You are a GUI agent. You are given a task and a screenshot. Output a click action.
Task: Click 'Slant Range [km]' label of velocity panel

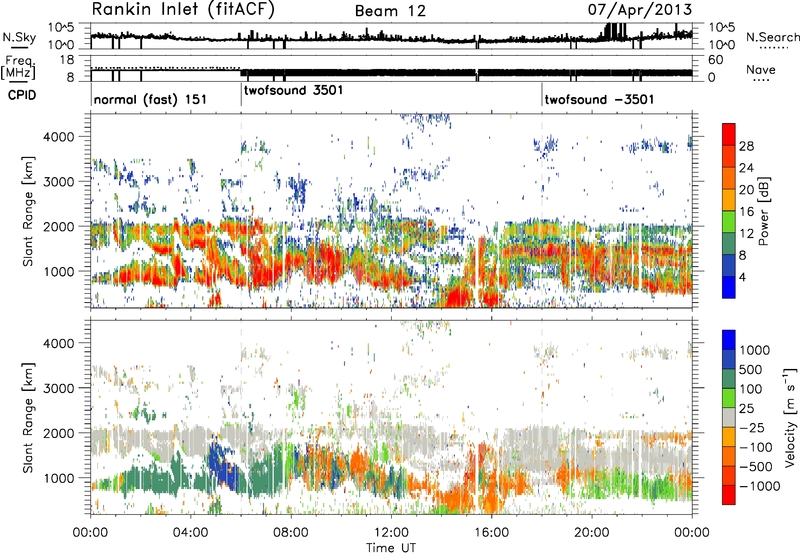28,417
